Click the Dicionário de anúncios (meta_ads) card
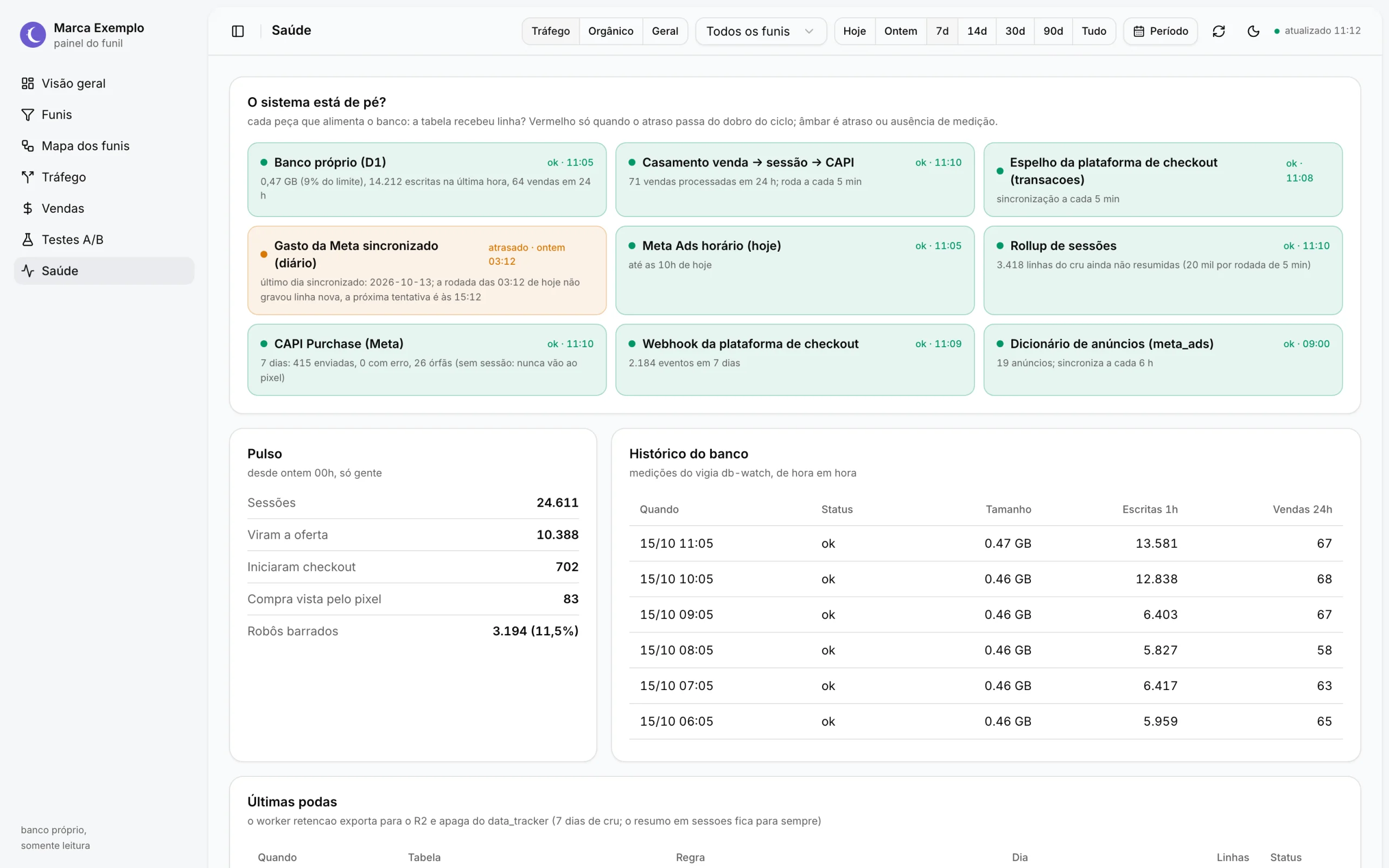The width and height of the screenshot is (1389, 868). coord(1163,360)
